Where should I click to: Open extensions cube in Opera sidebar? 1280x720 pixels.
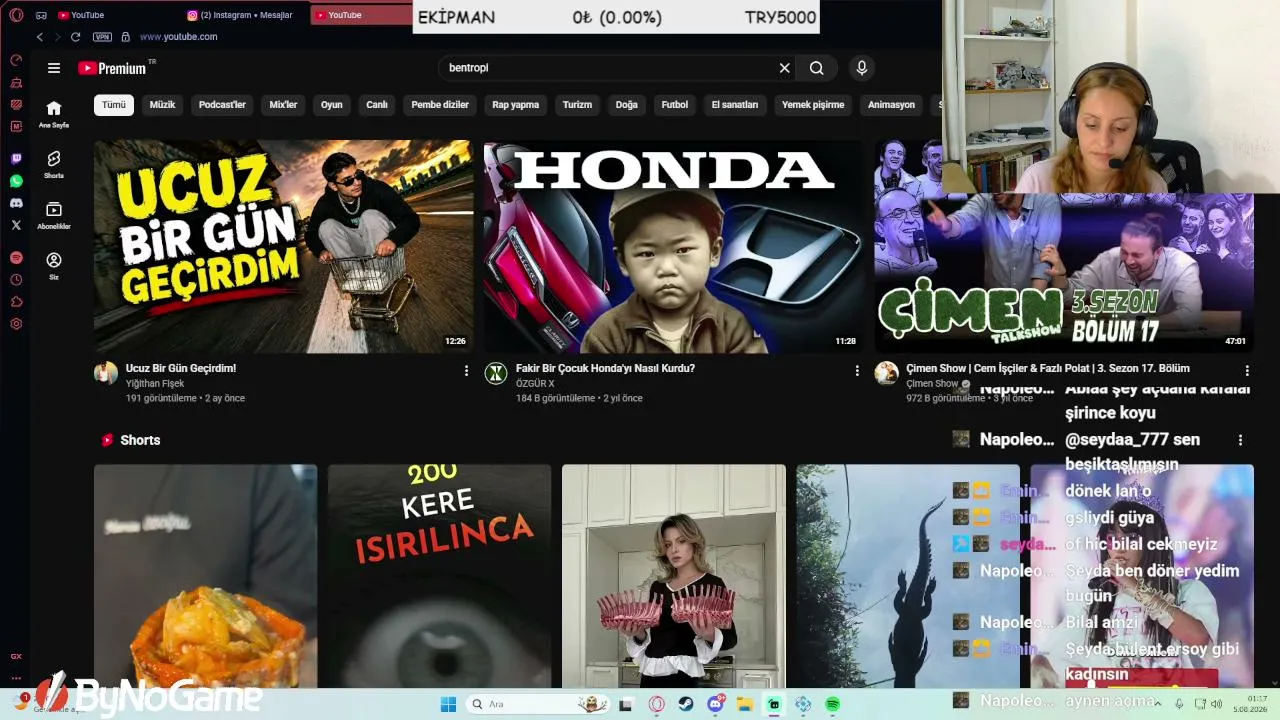[x=16, y=302]
